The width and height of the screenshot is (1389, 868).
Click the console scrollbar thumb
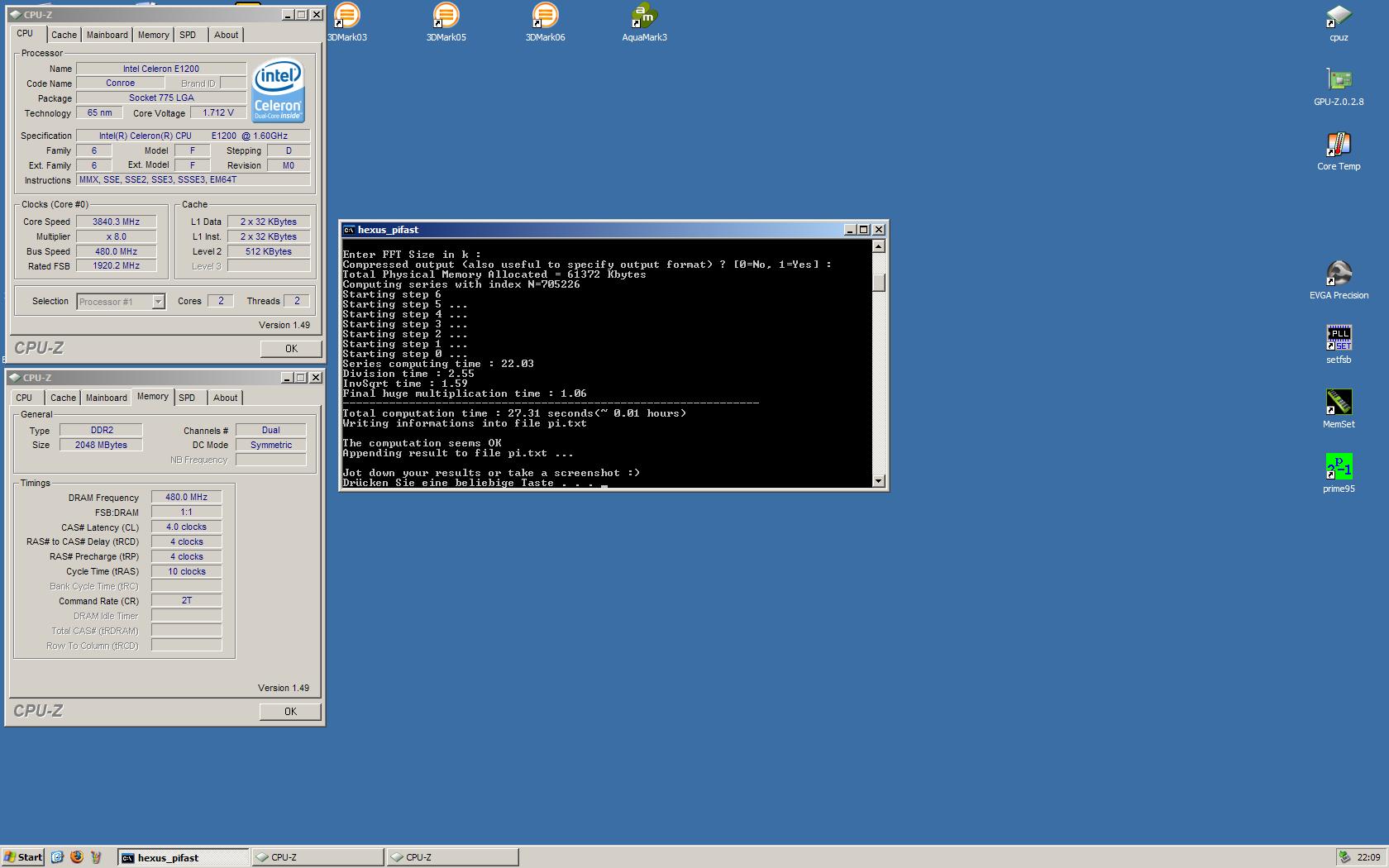[x=879, y=282]
